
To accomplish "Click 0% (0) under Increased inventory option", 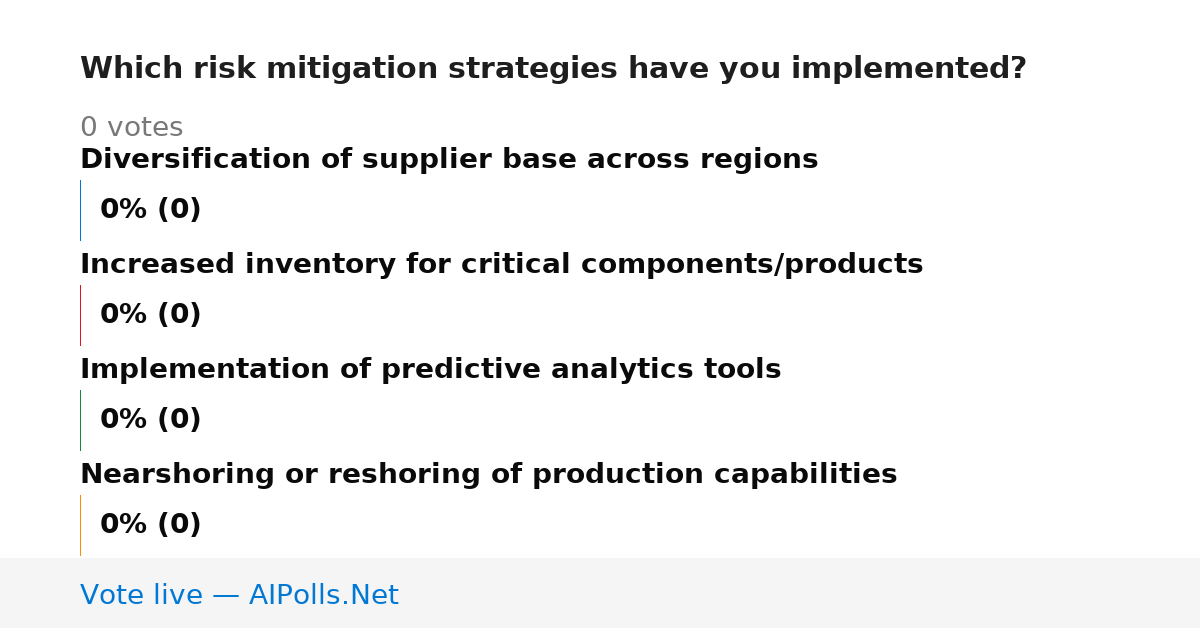I will click(150, 315).
